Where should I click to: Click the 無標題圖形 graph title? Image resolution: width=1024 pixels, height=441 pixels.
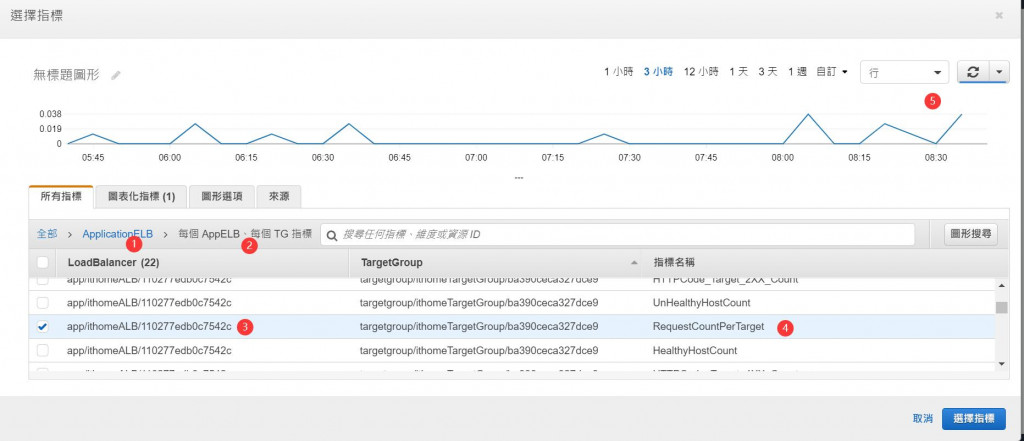66,75
